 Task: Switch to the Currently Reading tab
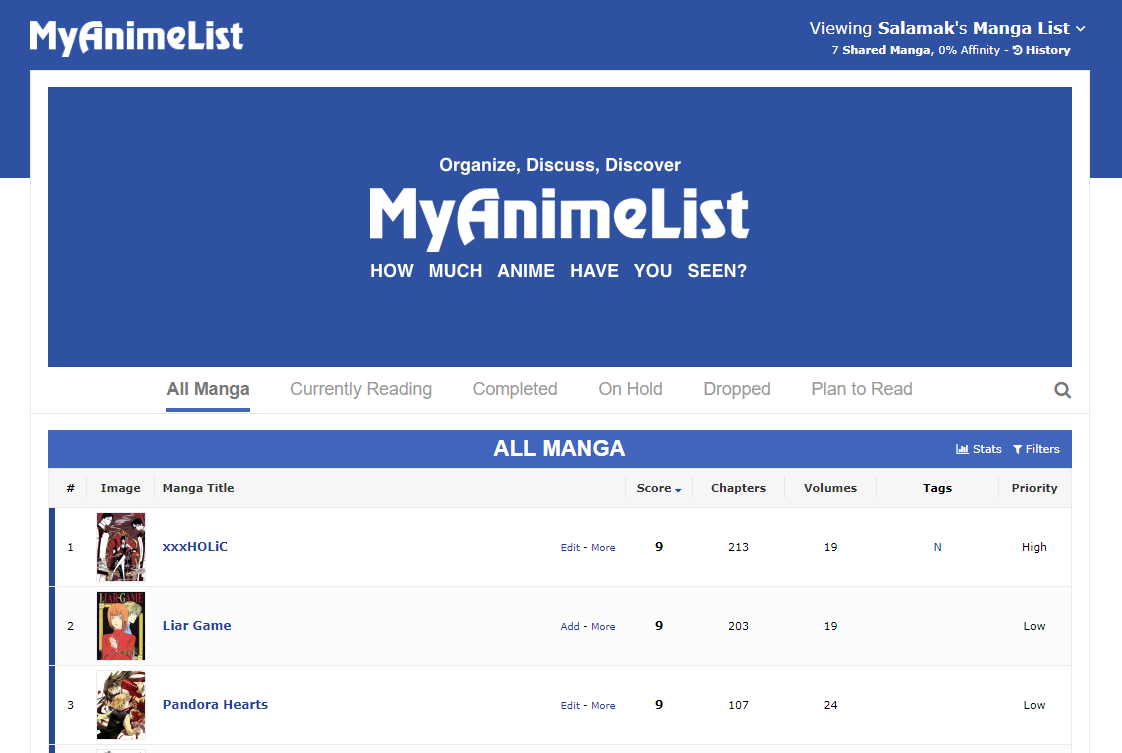click(x=361, y=389)
